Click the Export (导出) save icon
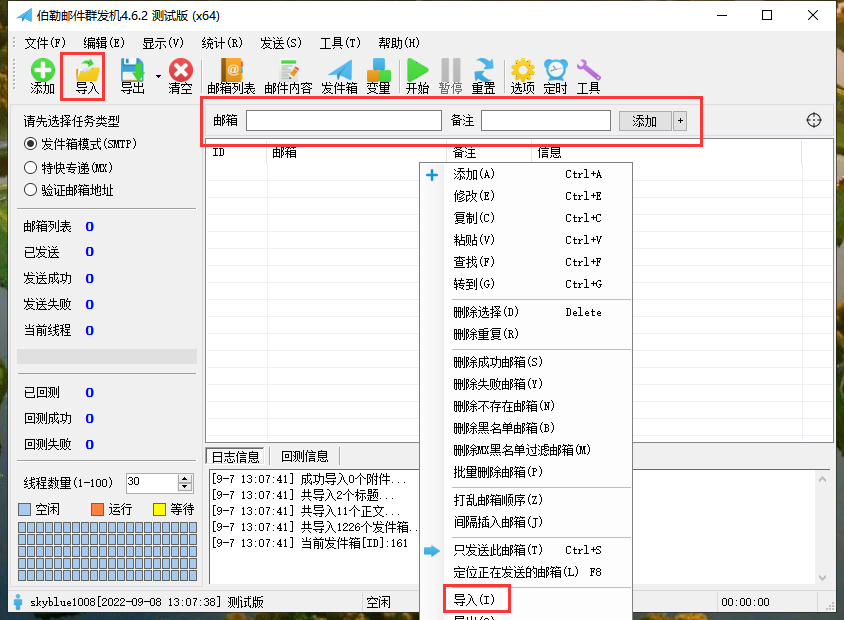 click(132, 76)
